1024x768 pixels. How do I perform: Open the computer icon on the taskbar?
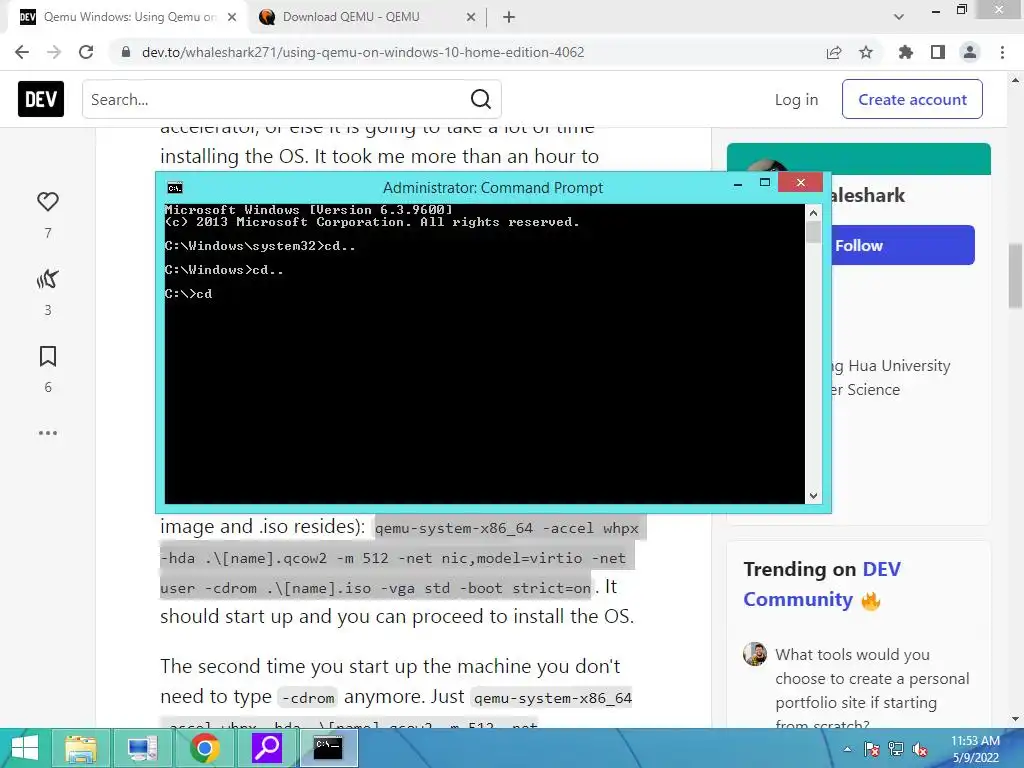click(x=142, y=748)
